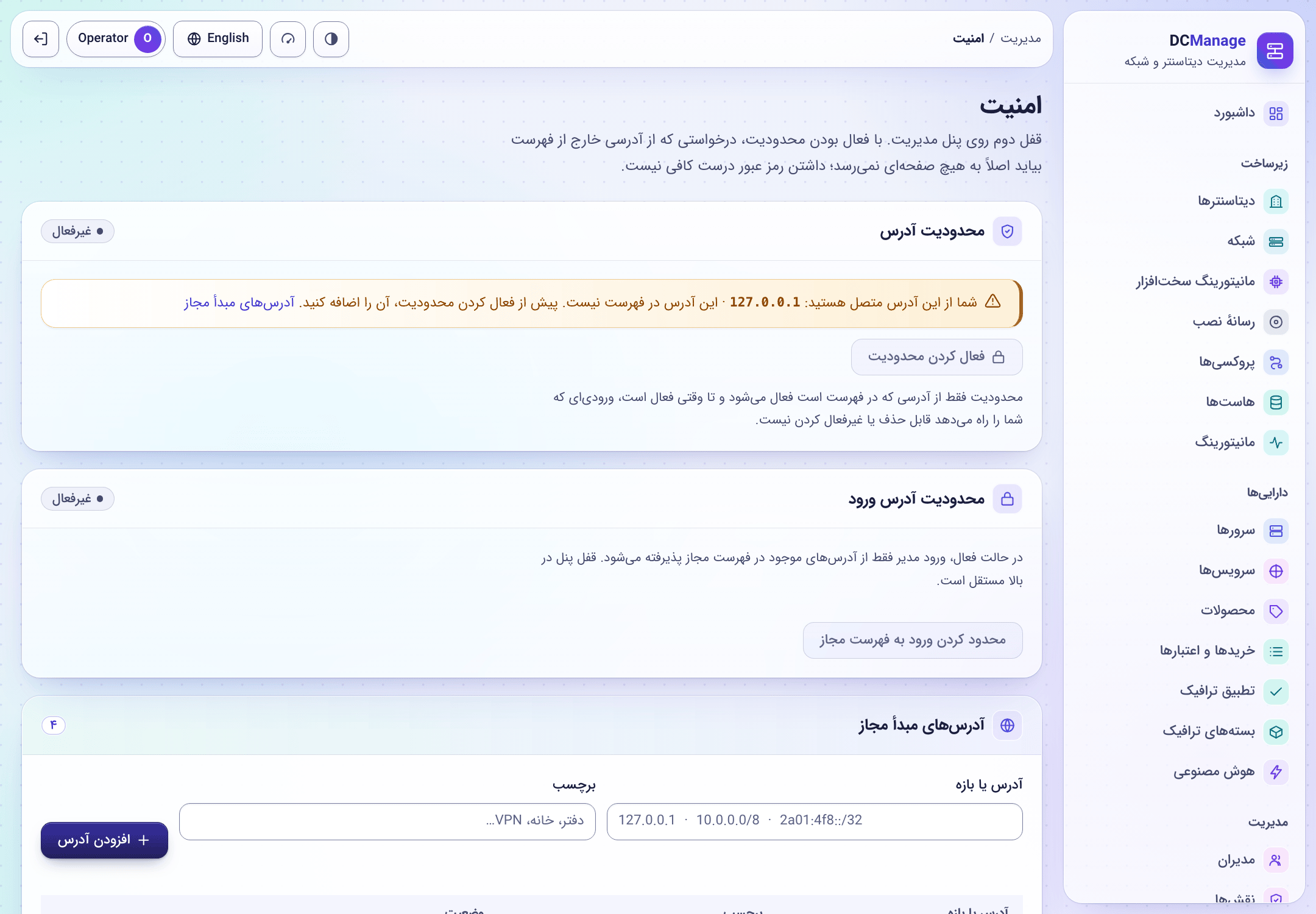Go to مدیریت breadcrumb link

1021,38
